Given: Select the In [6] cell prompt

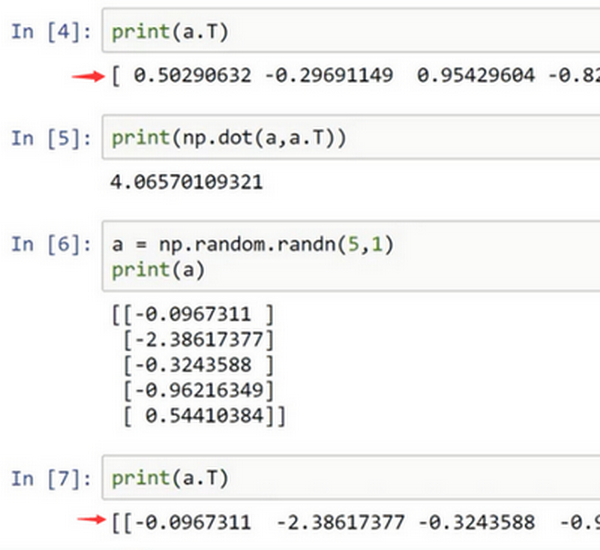Looking at the screenshot, I should click(x=51, y=245).
